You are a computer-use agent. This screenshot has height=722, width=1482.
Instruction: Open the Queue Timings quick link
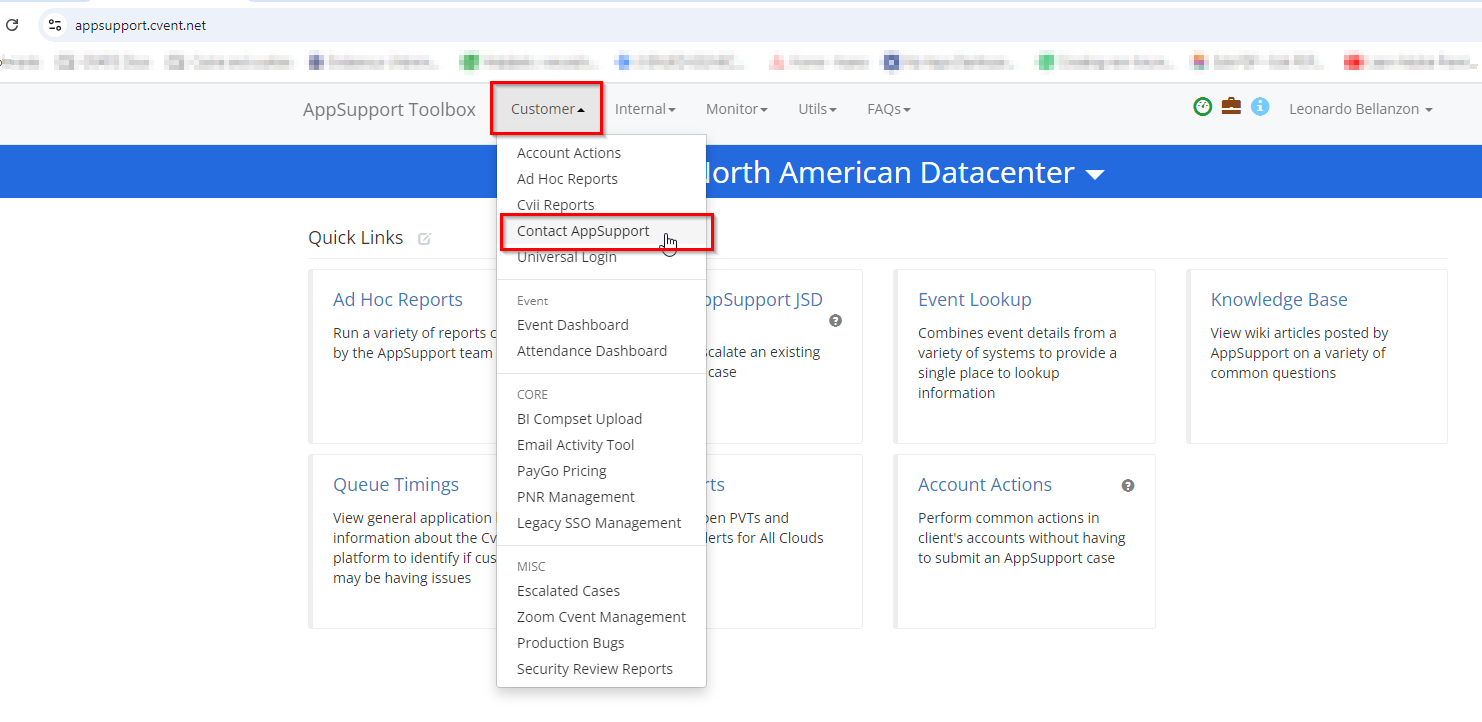click(396, 485)
